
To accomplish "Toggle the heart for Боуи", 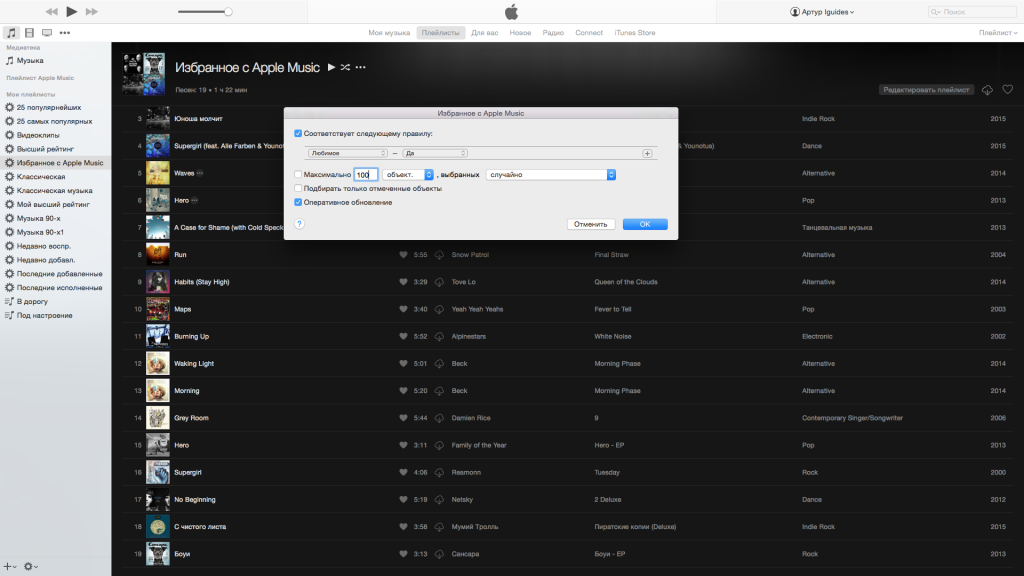I will coord(403,554).
